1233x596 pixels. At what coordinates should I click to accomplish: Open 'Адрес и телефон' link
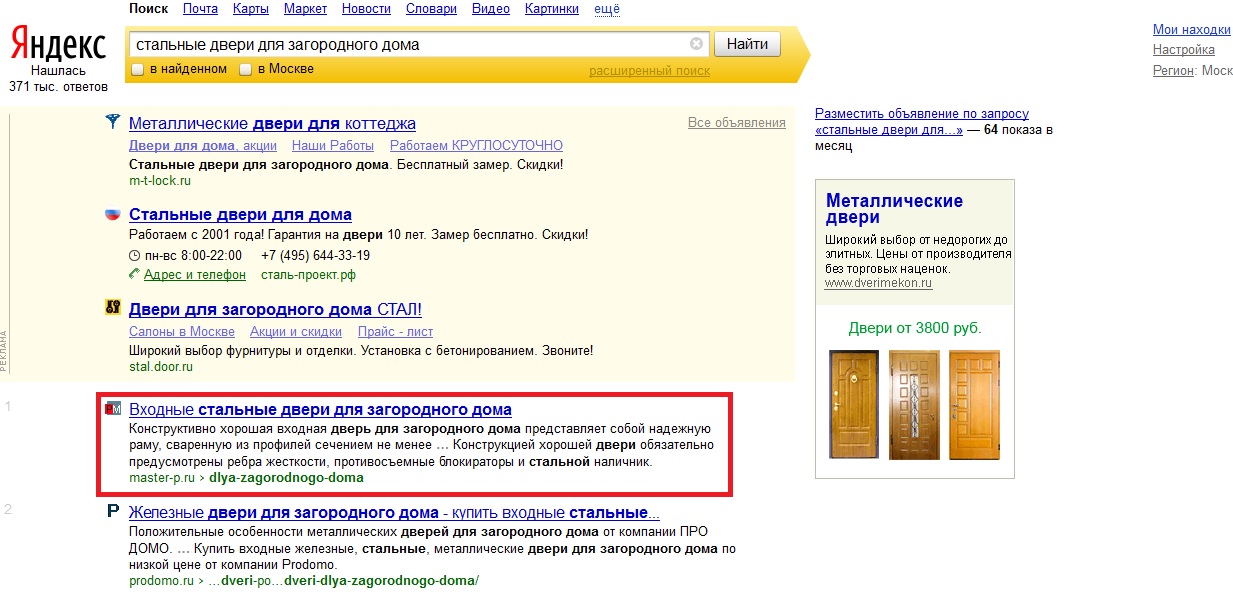pos(195,275)
